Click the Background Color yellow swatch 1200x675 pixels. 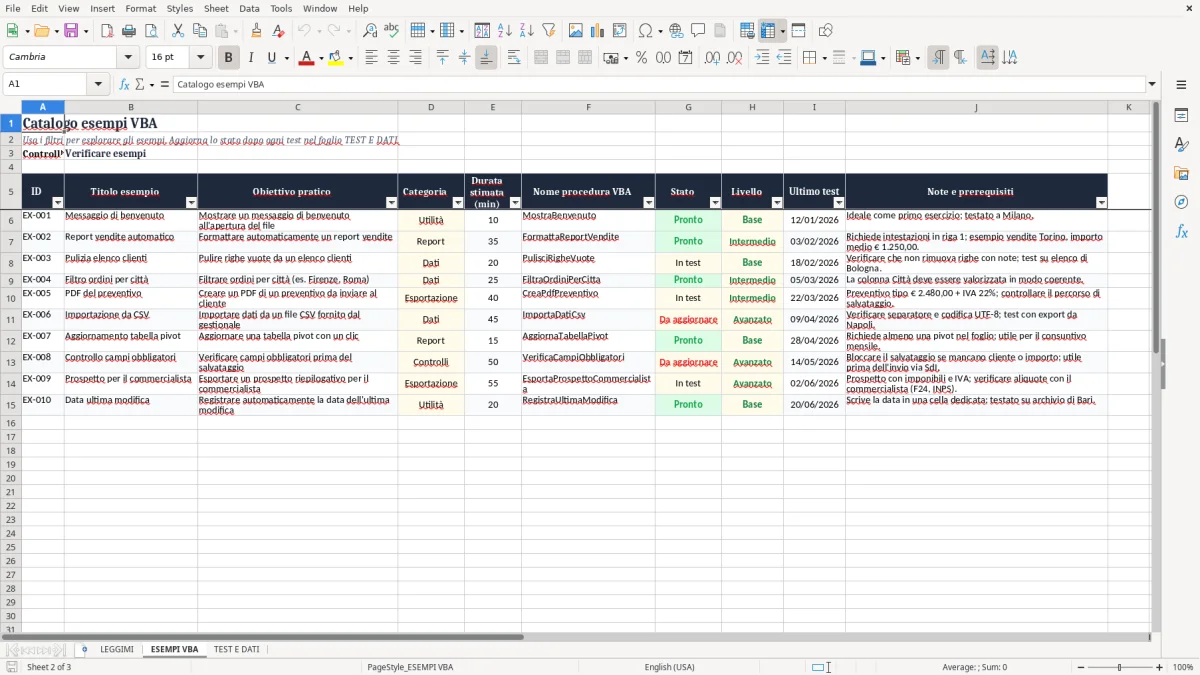pyautogui.click(x=335, y=58)
